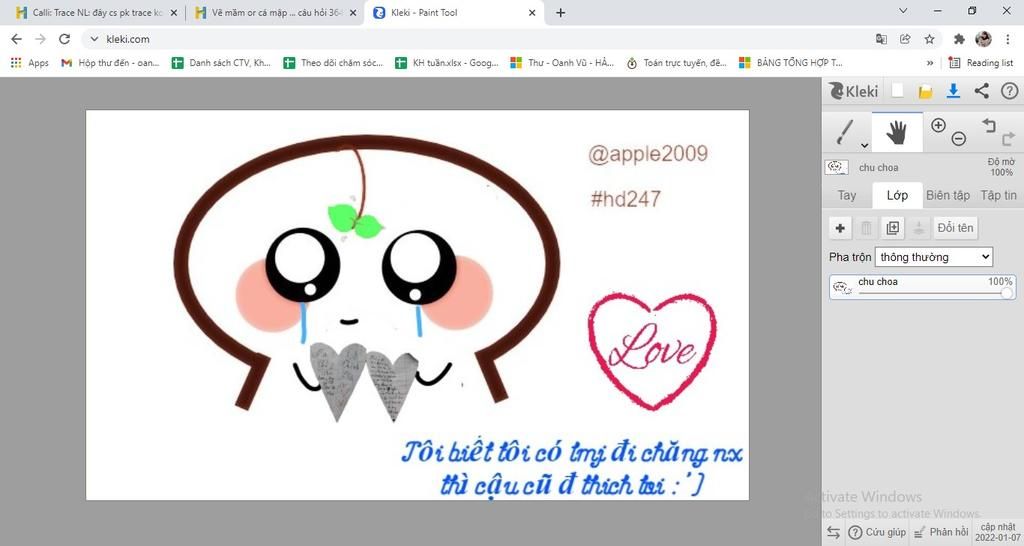
Task: Open a new browser tab
Action: point(560,12)
